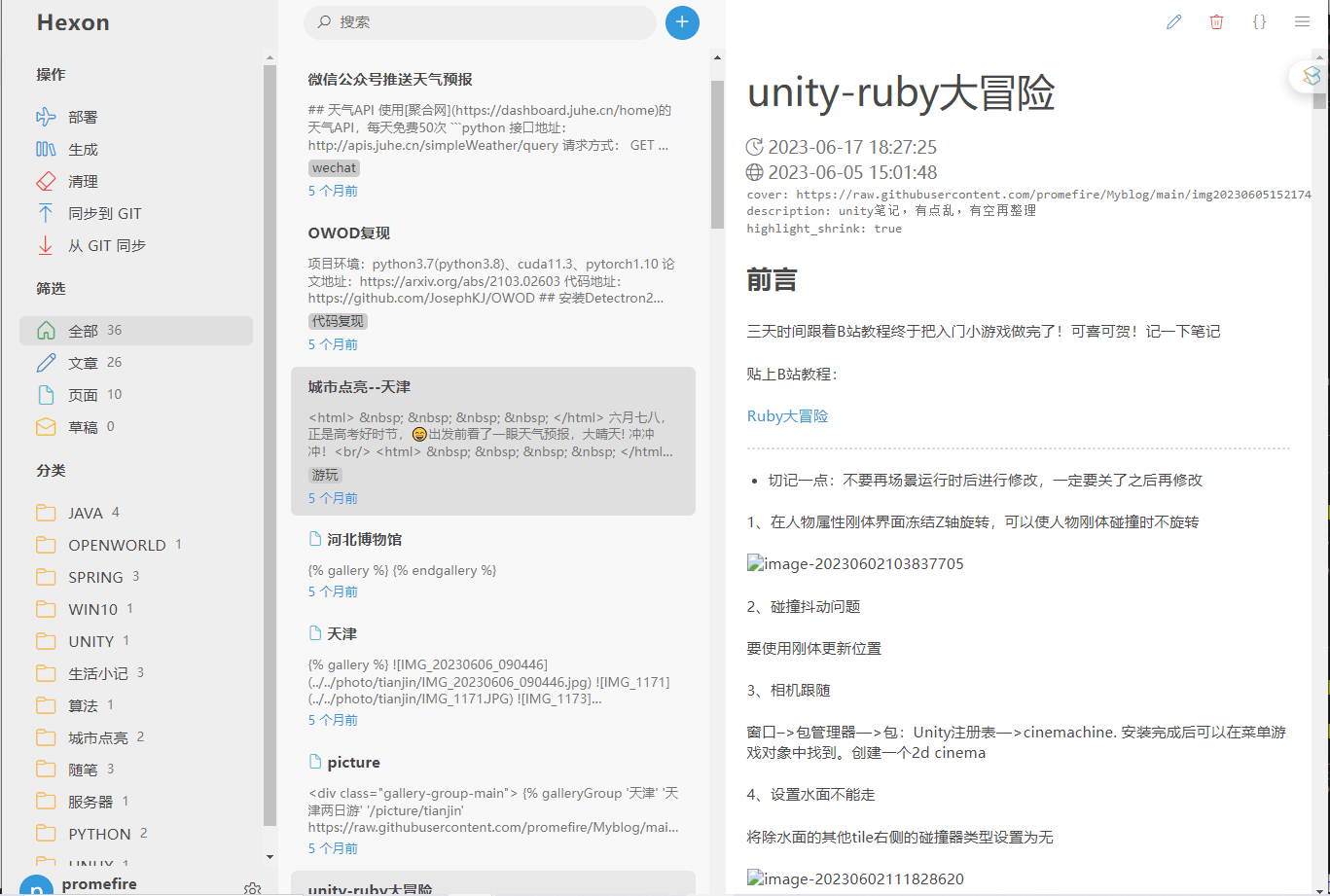1330x896 pixels.
Task: Click the 游玩 tag label
Action: 325,475
